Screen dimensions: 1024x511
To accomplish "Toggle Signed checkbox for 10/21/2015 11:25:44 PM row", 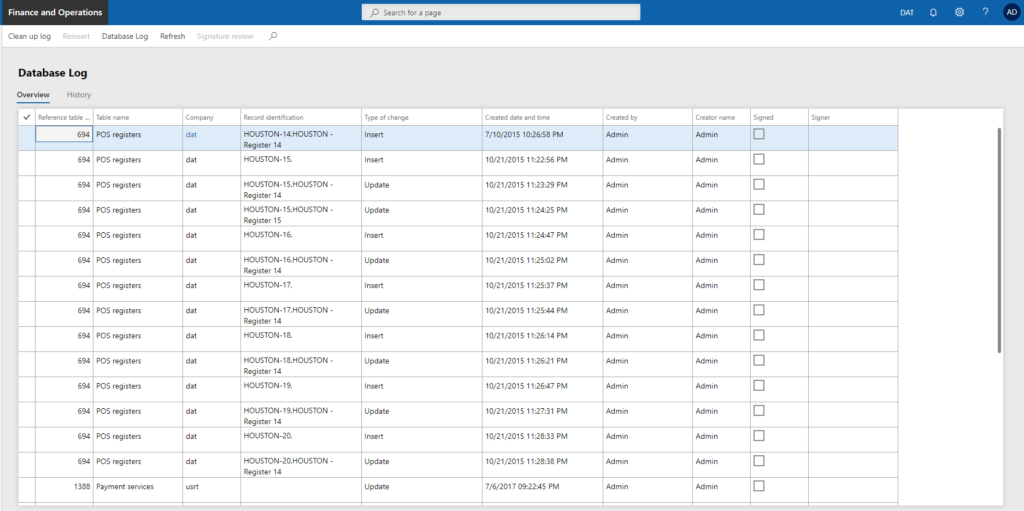I will click(x=759, y=310).
